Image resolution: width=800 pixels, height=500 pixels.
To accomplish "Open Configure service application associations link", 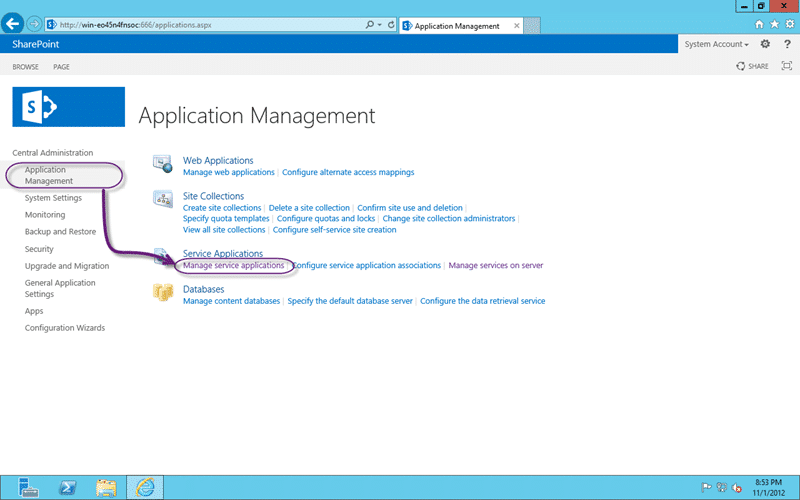I will tap(366, 265).
